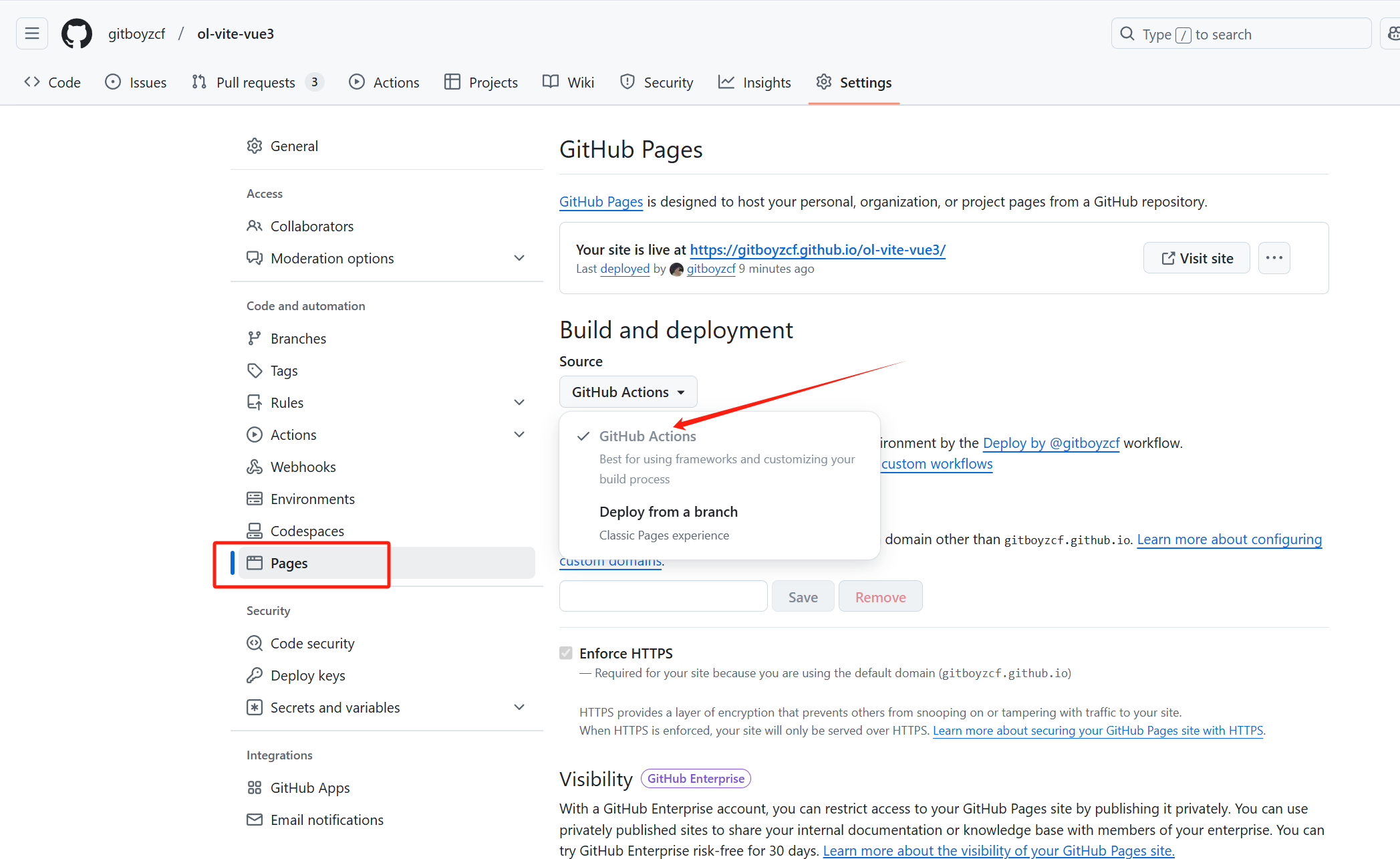
Task: Toggle the Enforce HTTPS checkbox
Action: tap(566, 653)
